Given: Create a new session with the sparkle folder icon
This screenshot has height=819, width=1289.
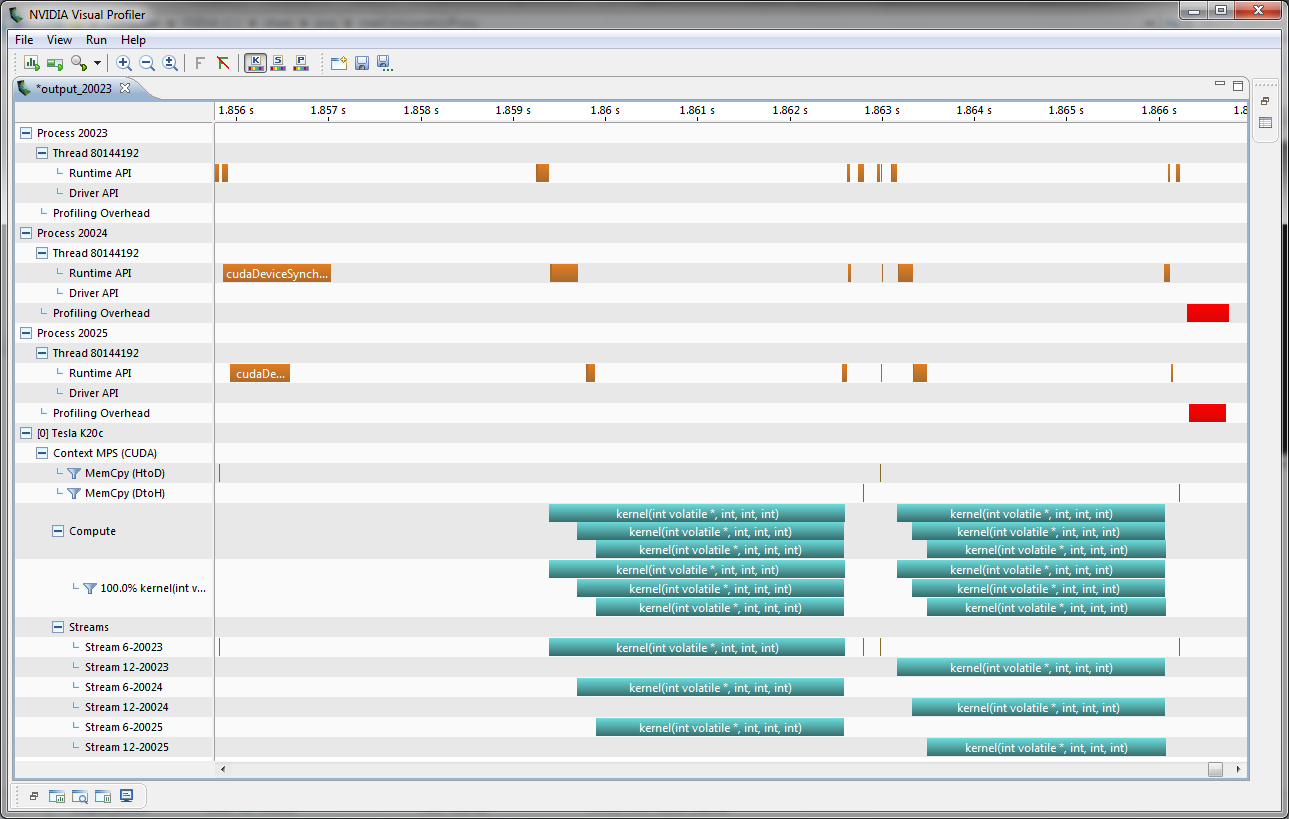Looking at the screenshot, I should click(x=339, y=63).
